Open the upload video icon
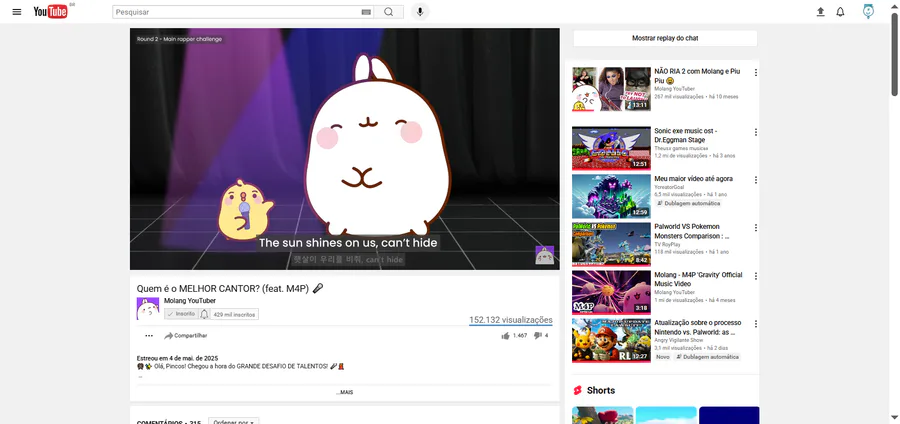 click(821, 12)
